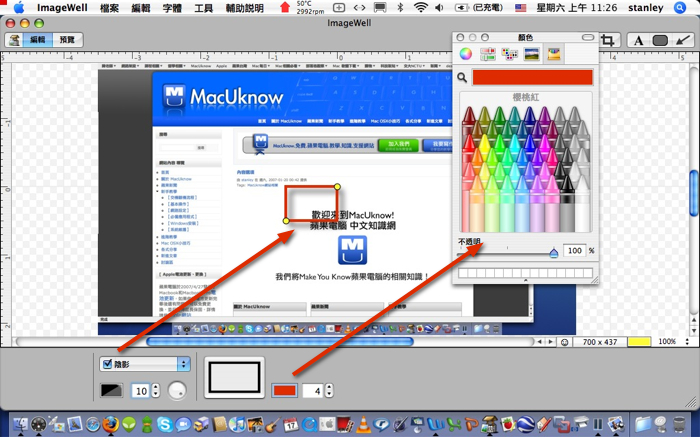700x437 pixels.
Task: Open the ImageWell application menu
Action: 62,8
